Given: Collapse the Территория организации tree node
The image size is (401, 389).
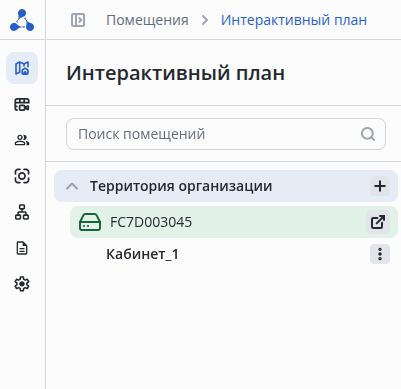Looking at the screenshot, I should pos(72,186).
